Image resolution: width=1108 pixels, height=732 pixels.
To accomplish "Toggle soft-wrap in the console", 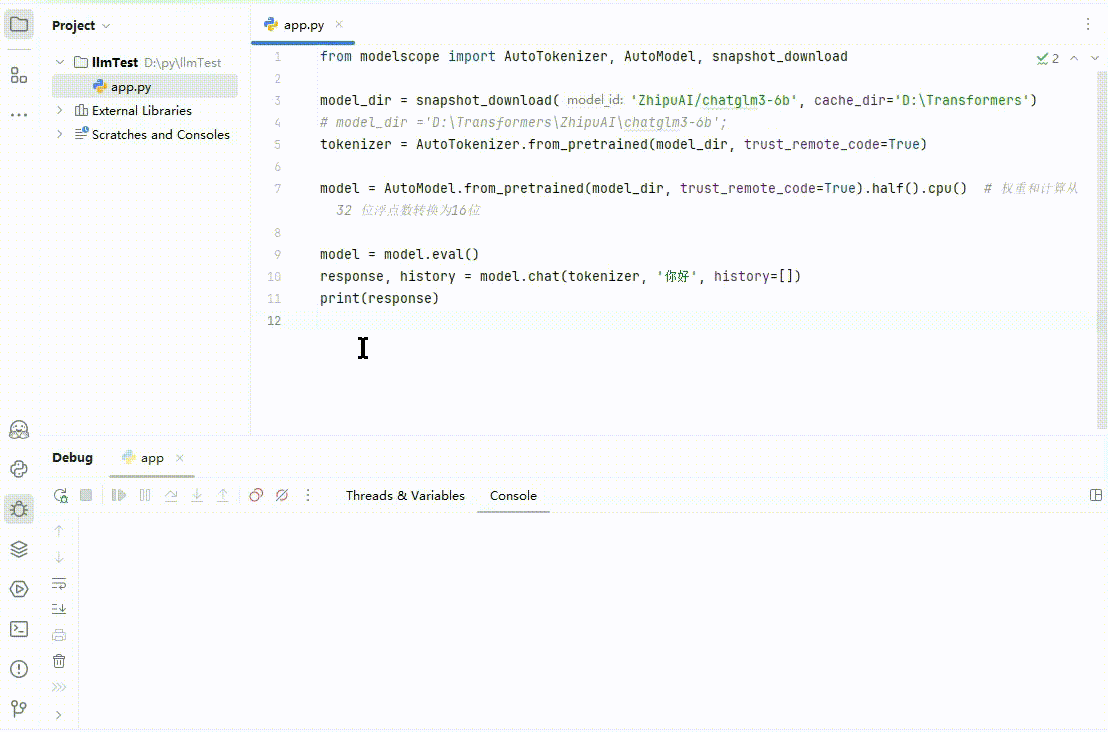I will coord(59,583).
